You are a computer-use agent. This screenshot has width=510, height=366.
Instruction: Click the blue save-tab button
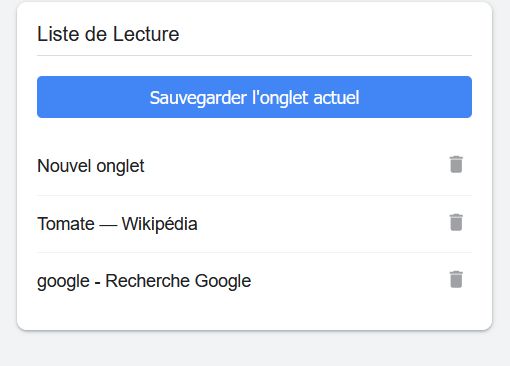point(254,97)
